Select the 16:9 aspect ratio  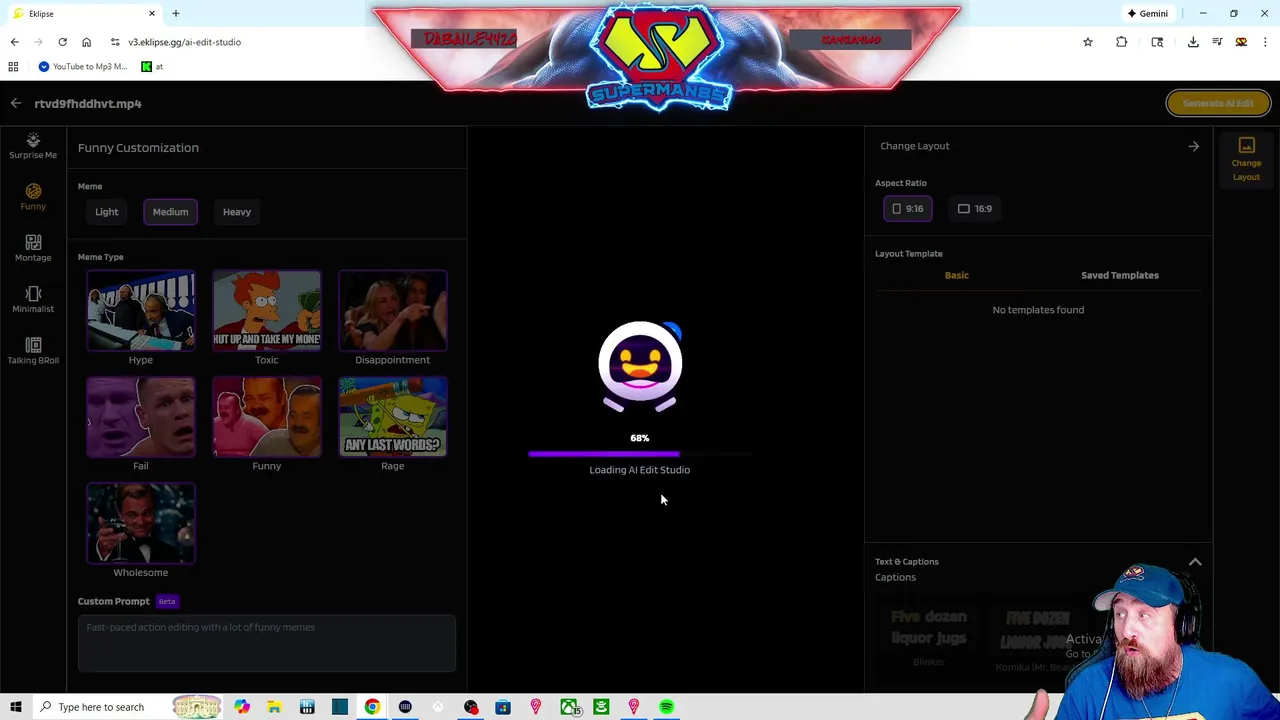[975, 209]
